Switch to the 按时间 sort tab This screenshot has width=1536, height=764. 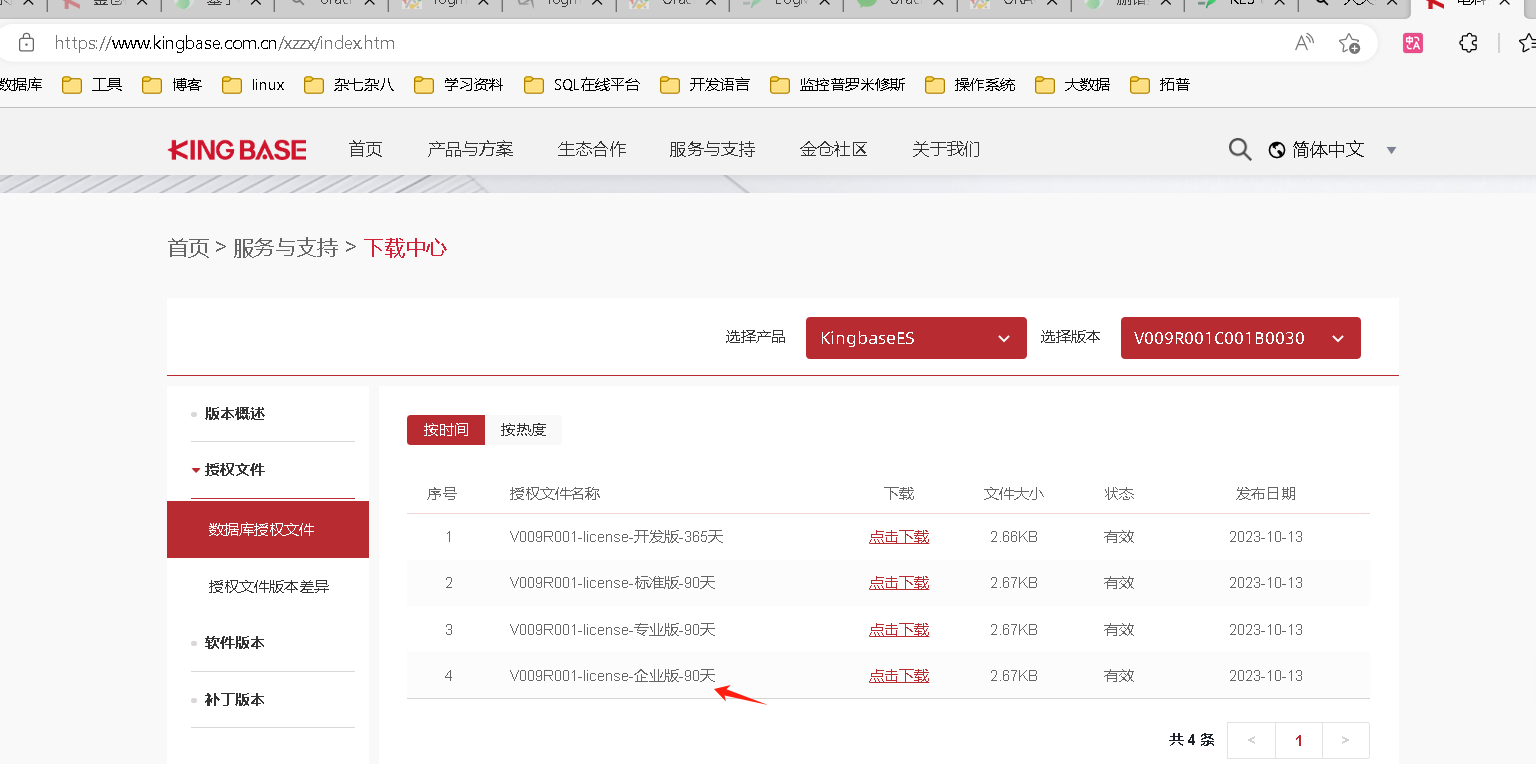(446, 430)
